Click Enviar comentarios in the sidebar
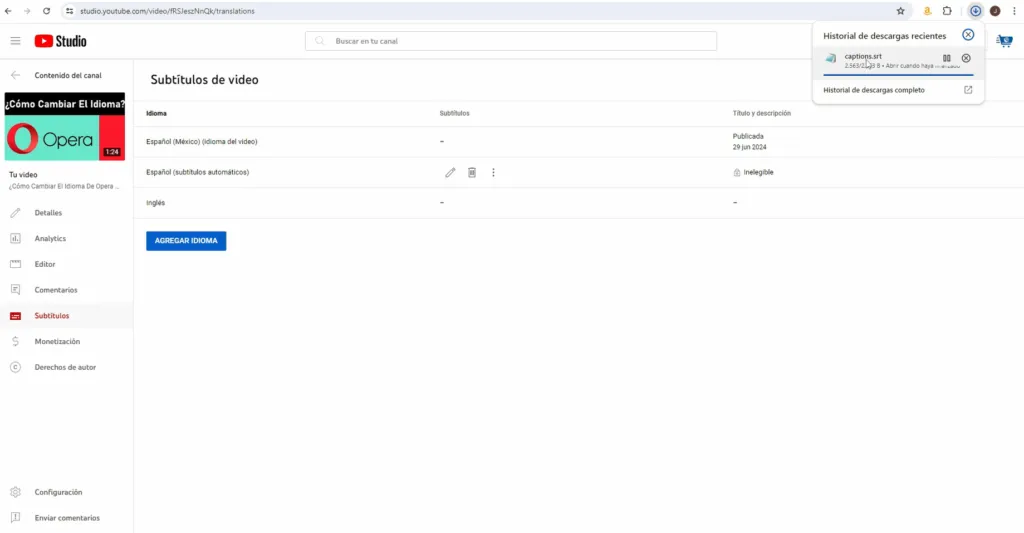The width and height of the screenshot is (1024, 533). tap(67, 518)
